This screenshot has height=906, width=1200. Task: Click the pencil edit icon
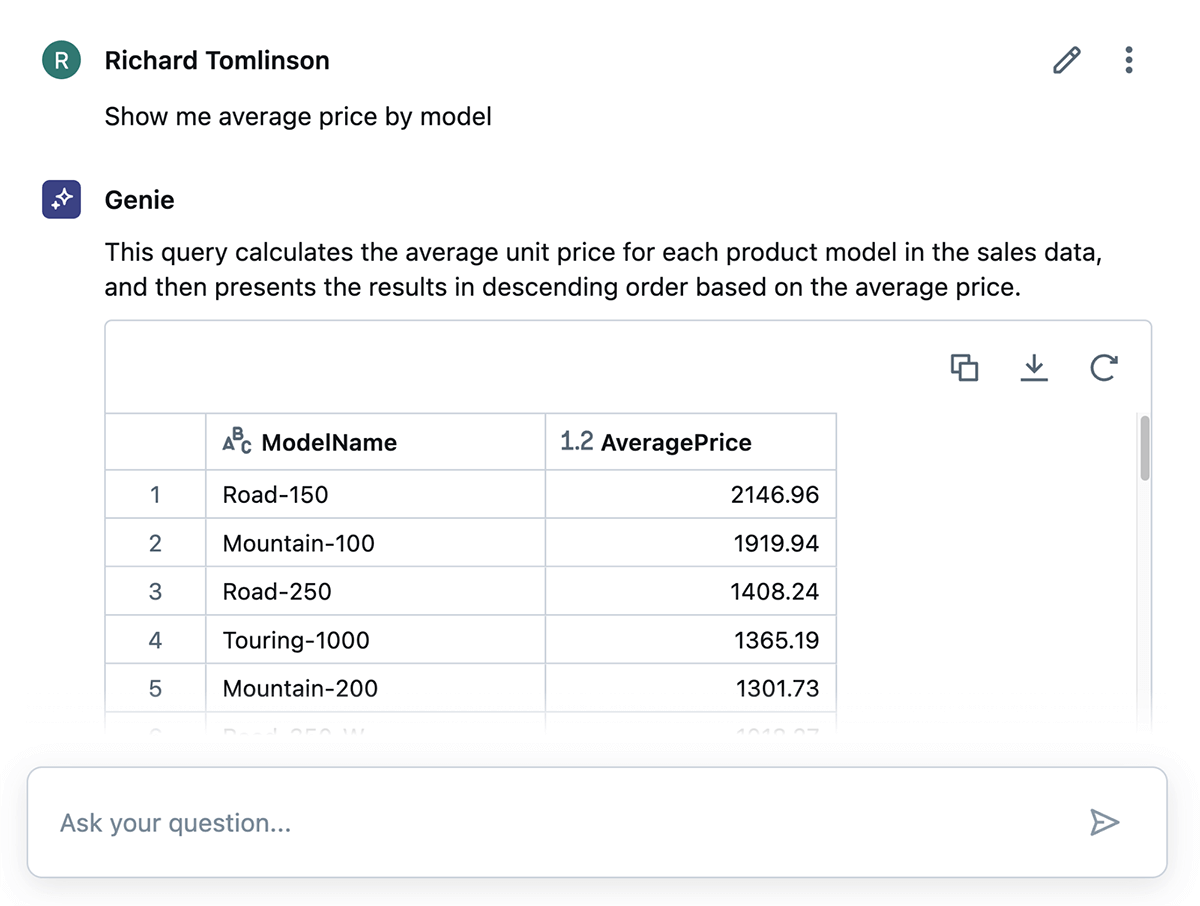tap(1067, 61)
